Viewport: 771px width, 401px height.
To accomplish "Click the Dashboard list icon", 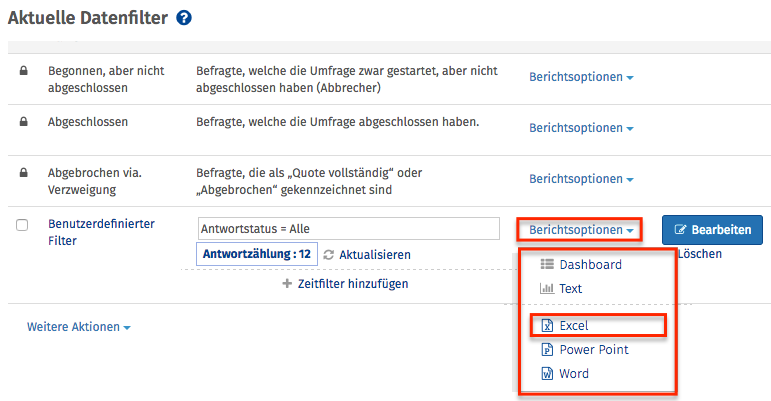I will [x=546, y=265].
